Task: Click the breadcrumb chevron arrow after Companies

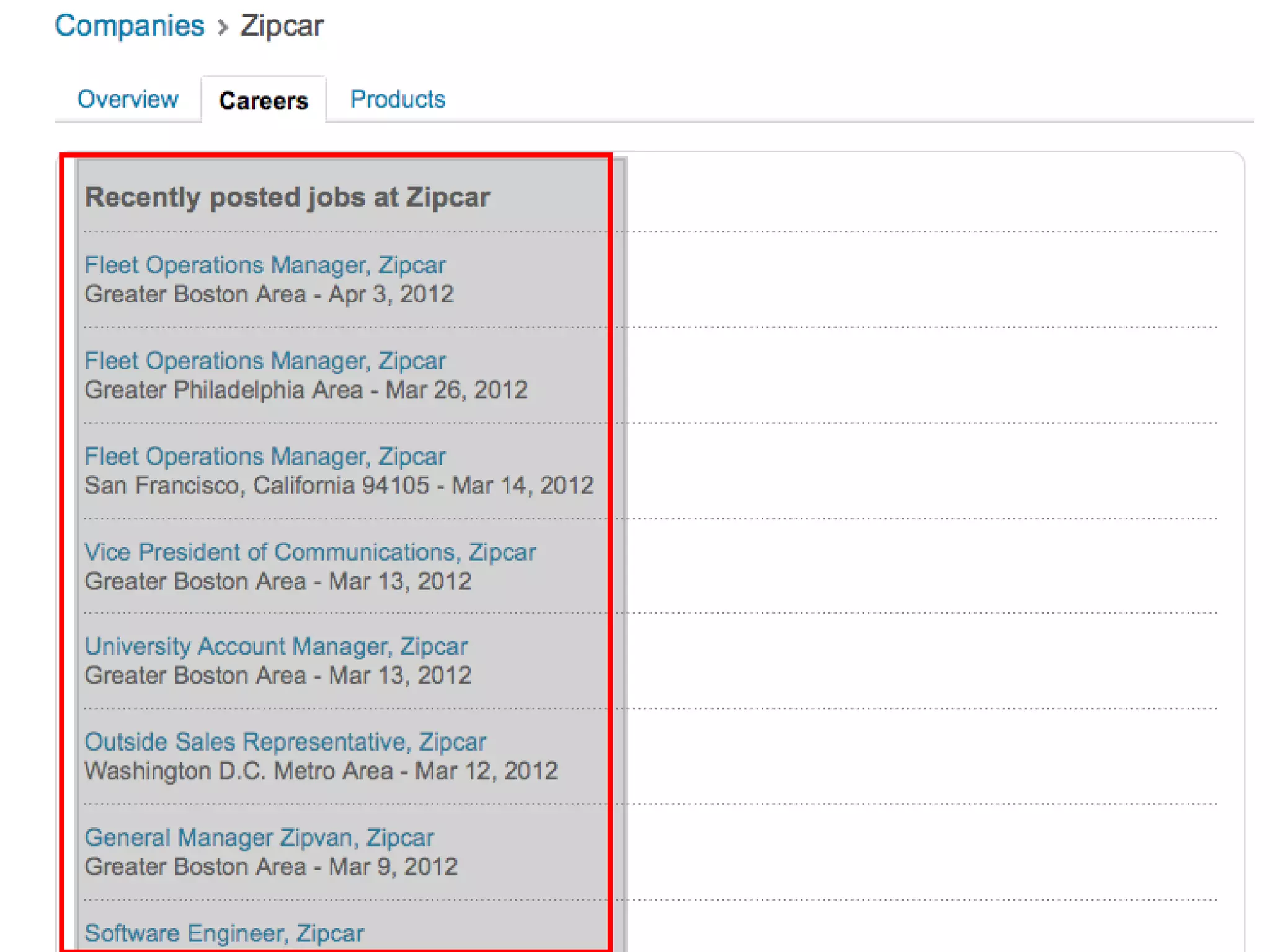Action: [223, 27]
